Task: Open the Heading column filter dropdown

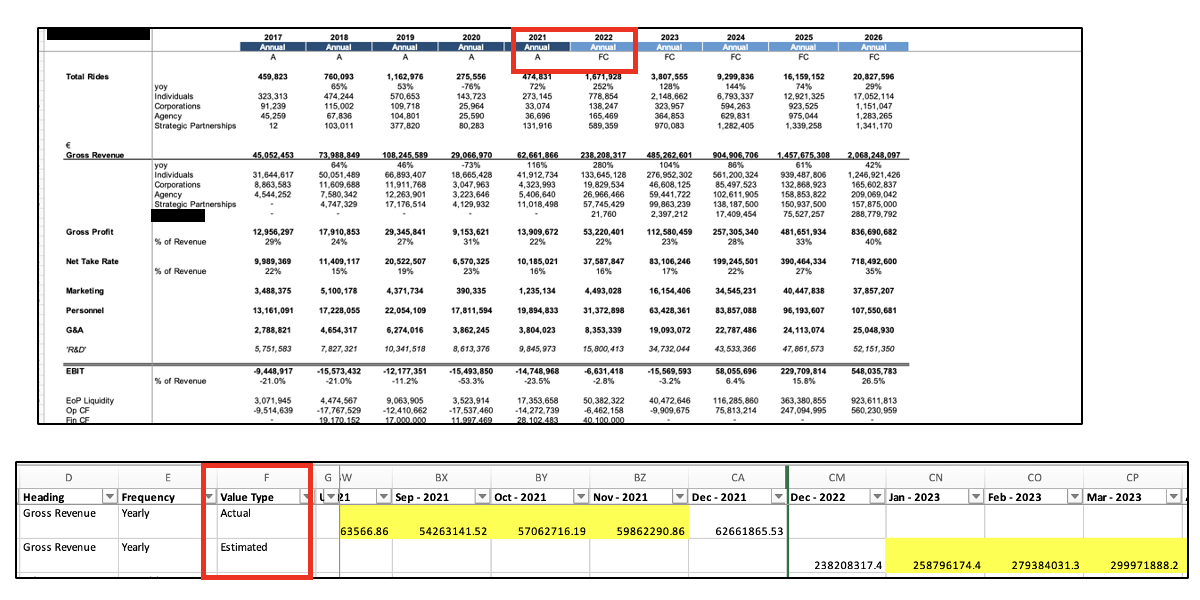Action: (x=109, y=497)
